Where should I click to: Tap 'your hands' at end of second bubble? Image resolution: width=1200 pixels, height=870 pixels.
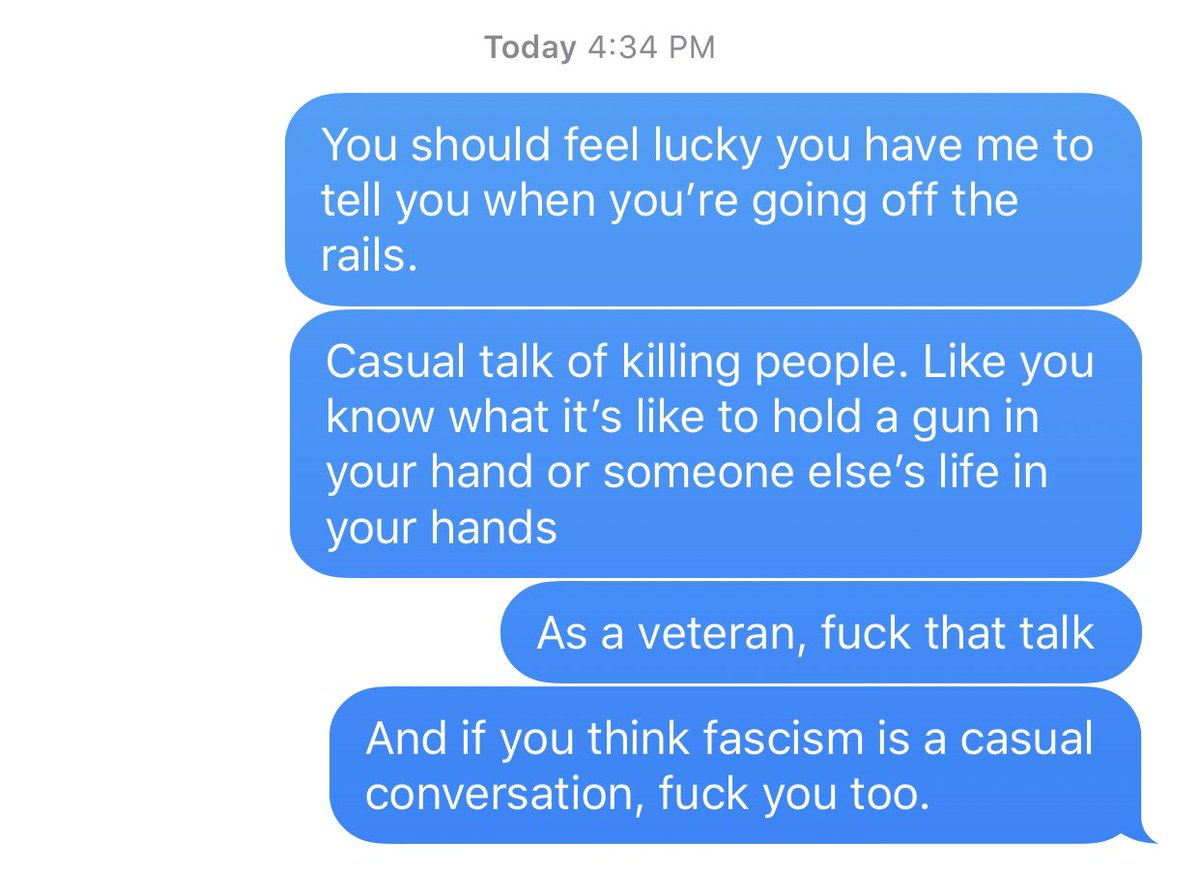pos(441,527)
